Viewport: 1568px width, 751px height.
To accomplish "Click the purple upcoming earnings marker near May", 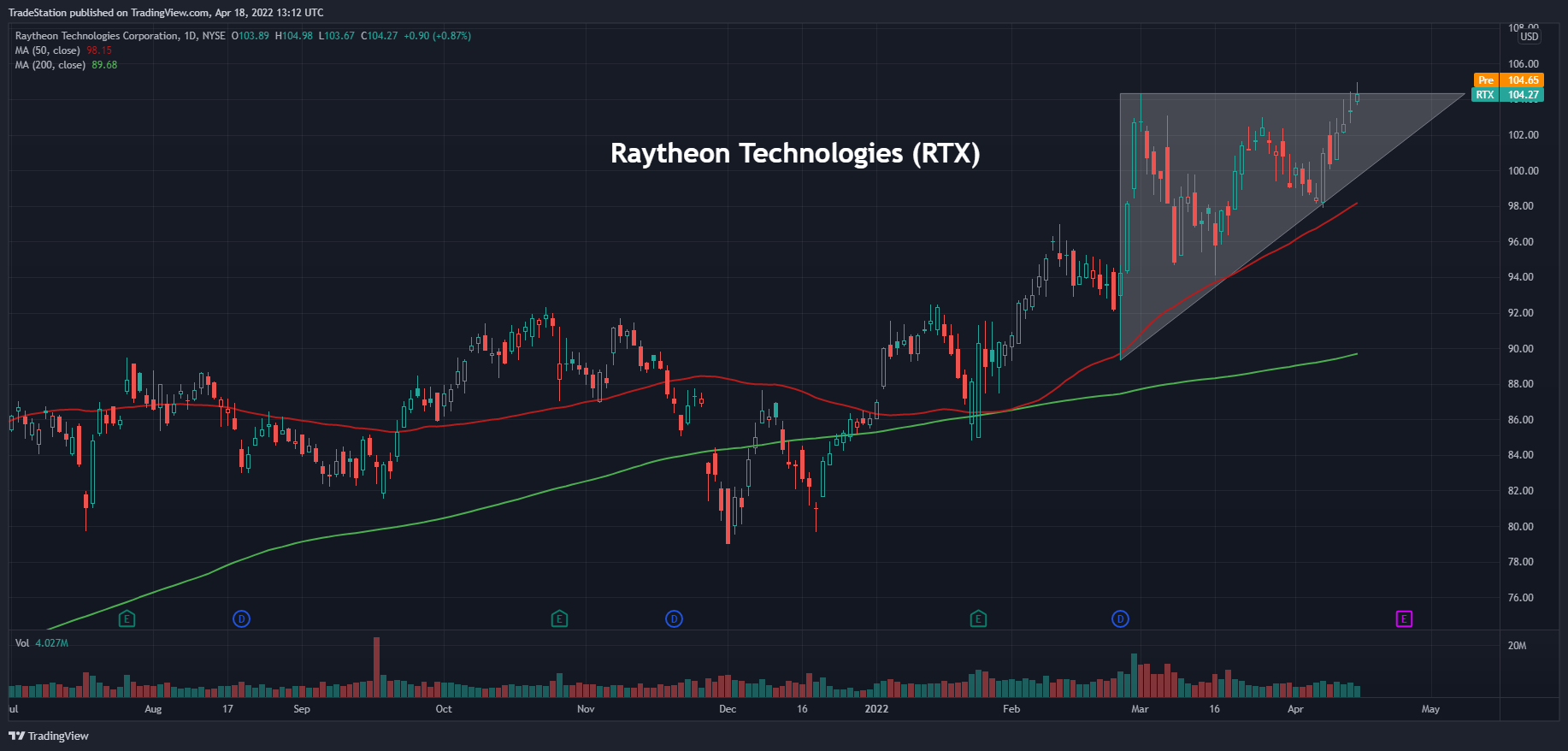I will 1404,618.
